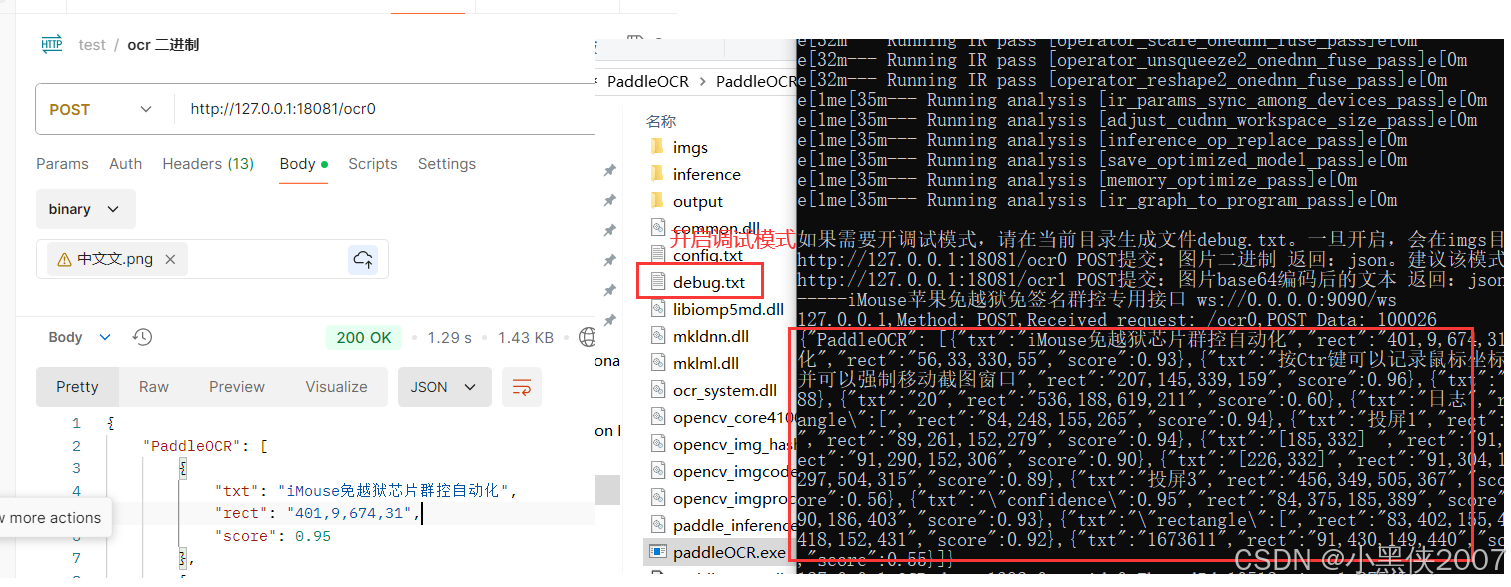This screenshot has height=587, width=1511.
Task: Click the HTTP request type icon
Action: [x=51, y=44]
